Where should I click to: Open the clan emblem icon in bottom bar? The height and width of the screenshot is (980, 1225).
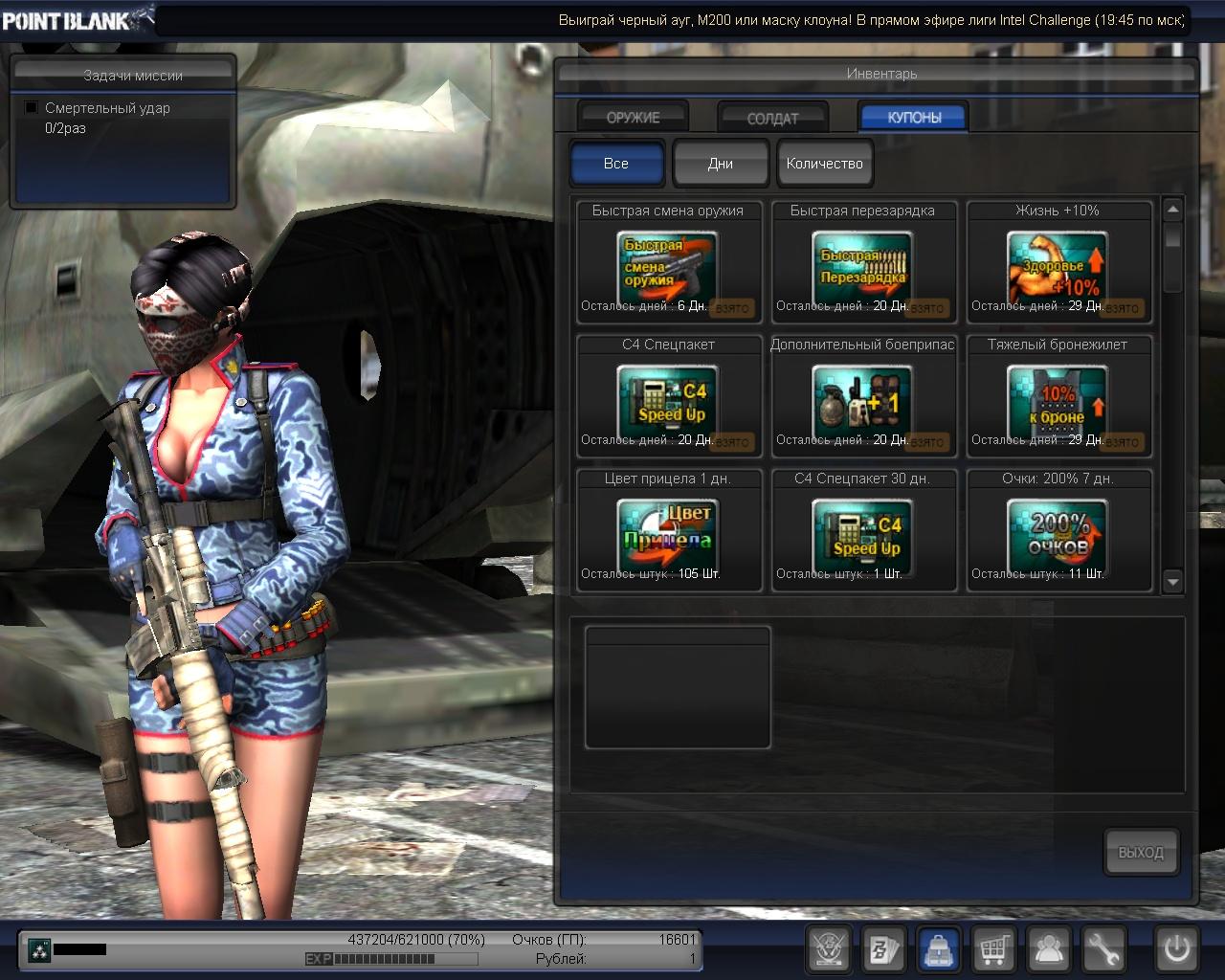(x=829, y=949)
